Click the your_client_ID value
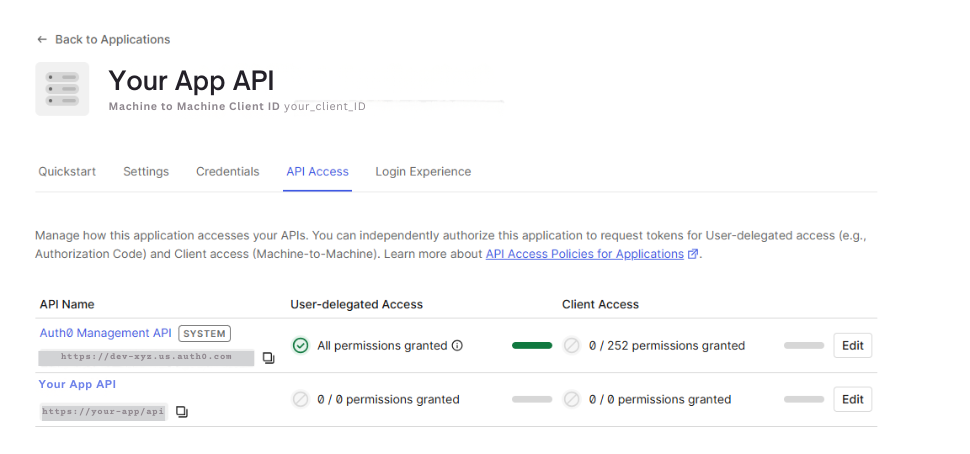The image size is (970, 454). (325, 106)
